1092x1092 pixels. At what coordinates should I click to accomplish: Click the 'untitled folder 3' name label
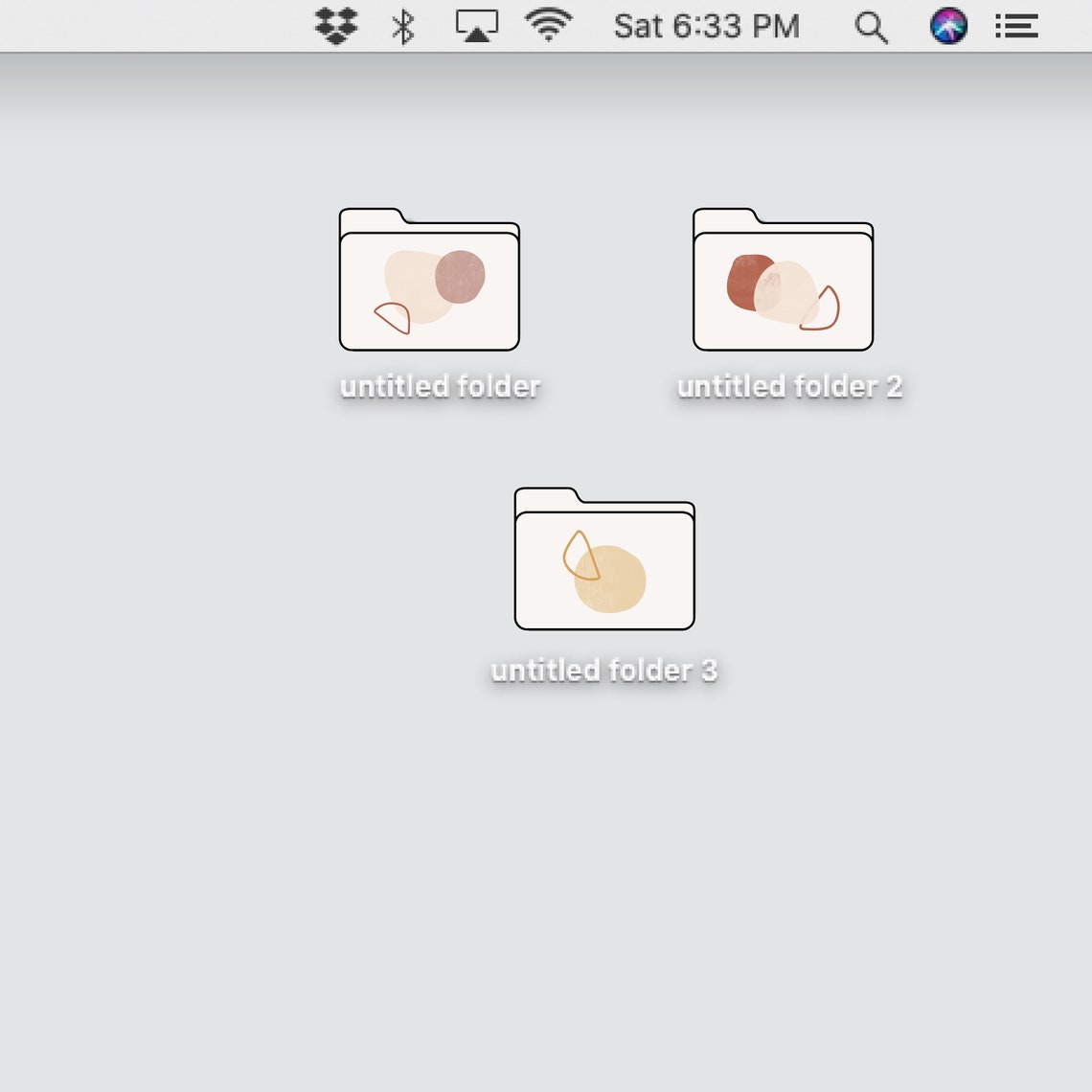[604, 670]
